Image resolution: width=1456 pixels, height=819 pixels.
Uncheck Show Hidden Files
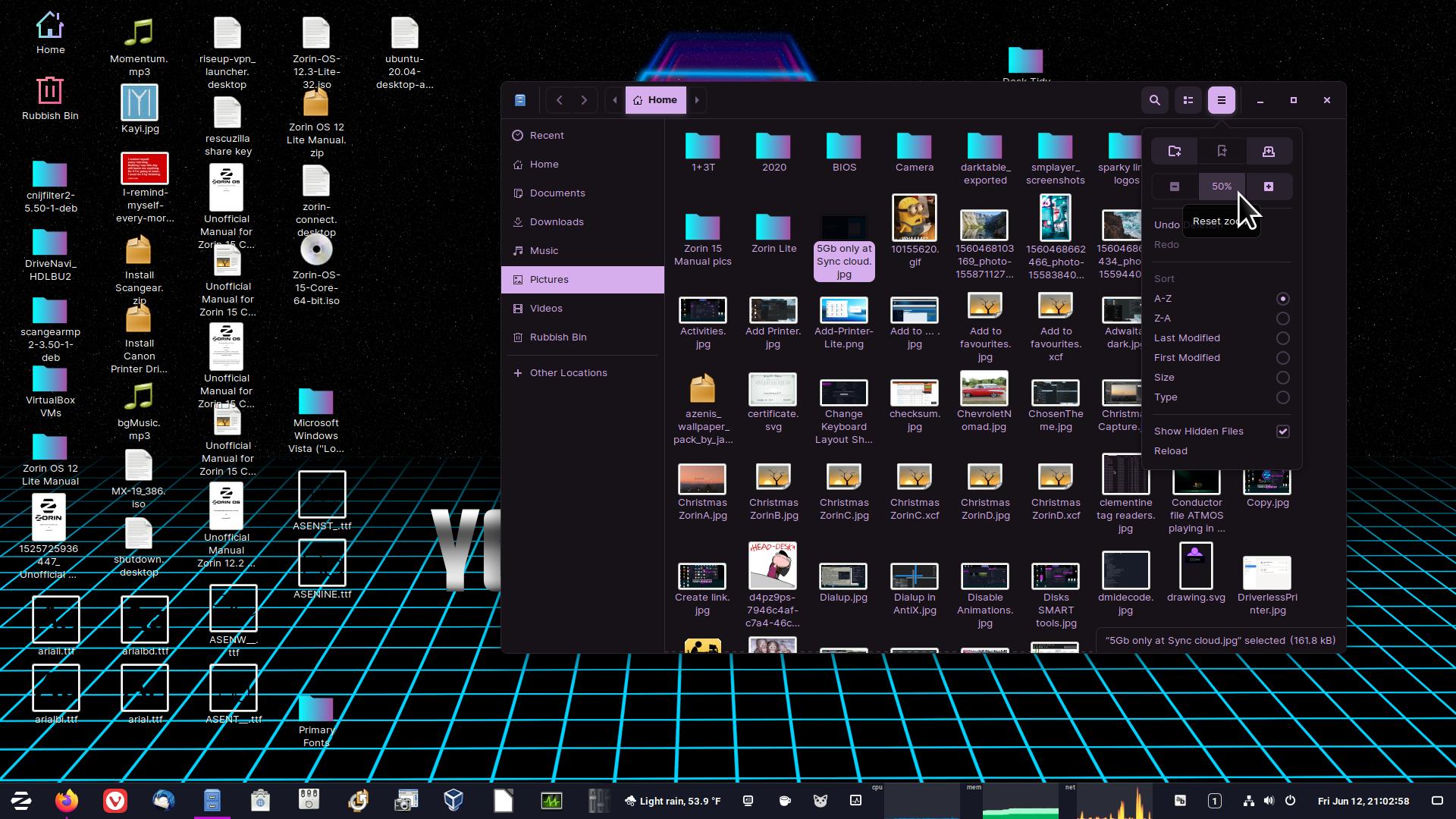[1282, 431]
